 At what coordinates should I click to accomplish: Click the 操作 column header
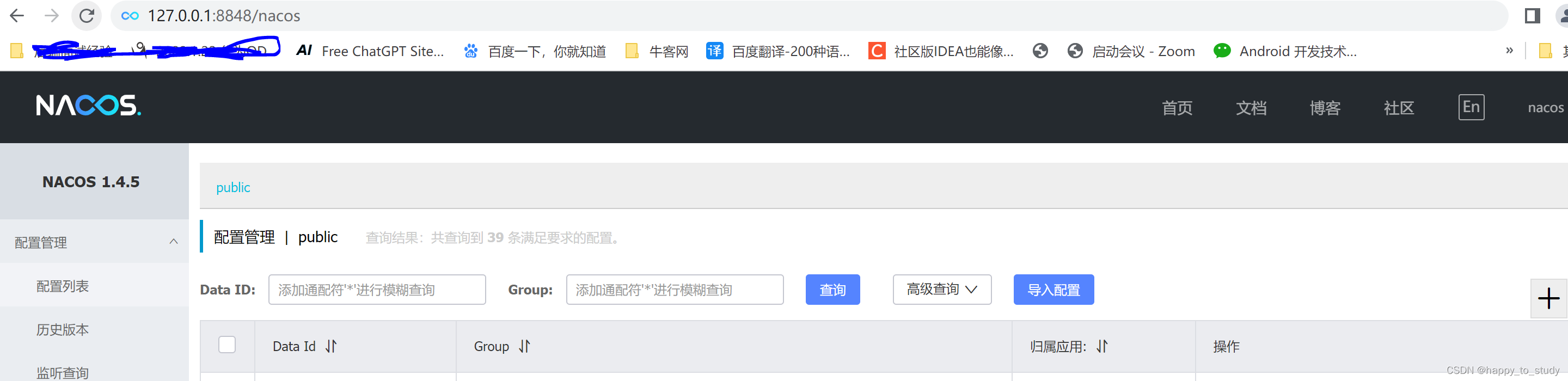(1226, 346)
